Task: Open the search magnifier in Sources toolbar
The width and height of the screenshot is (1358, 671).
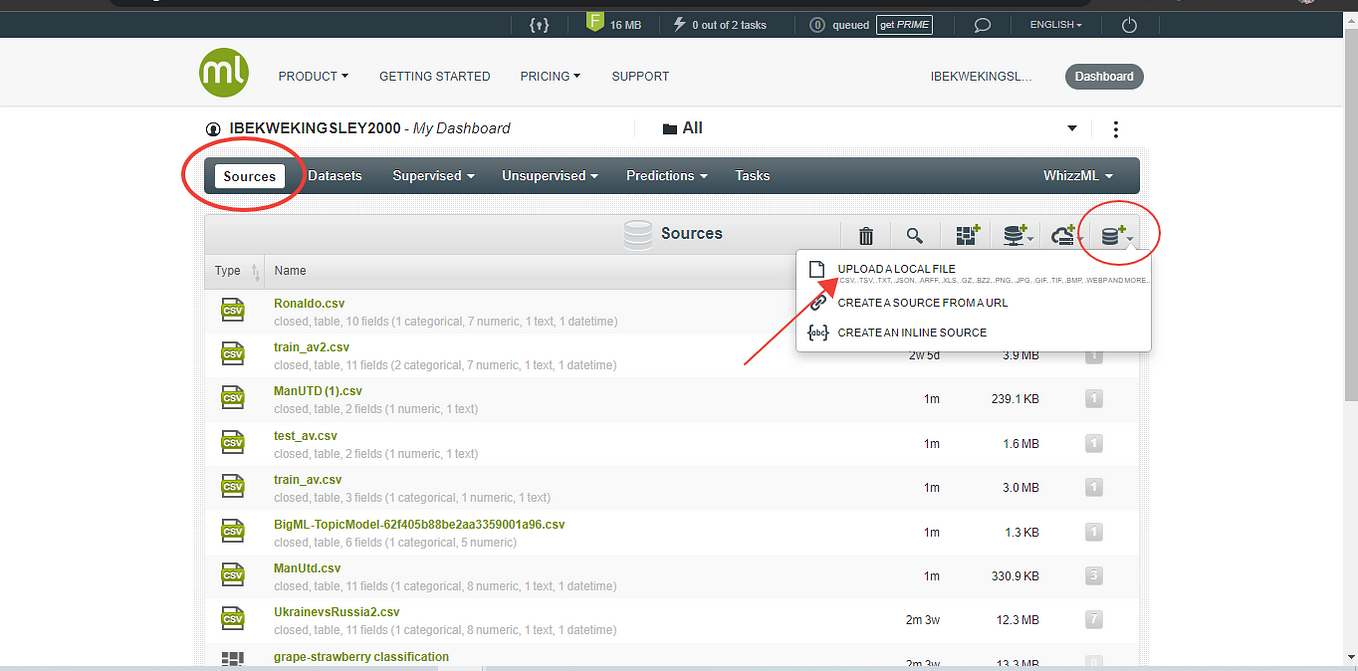Action: click(914, 235)
